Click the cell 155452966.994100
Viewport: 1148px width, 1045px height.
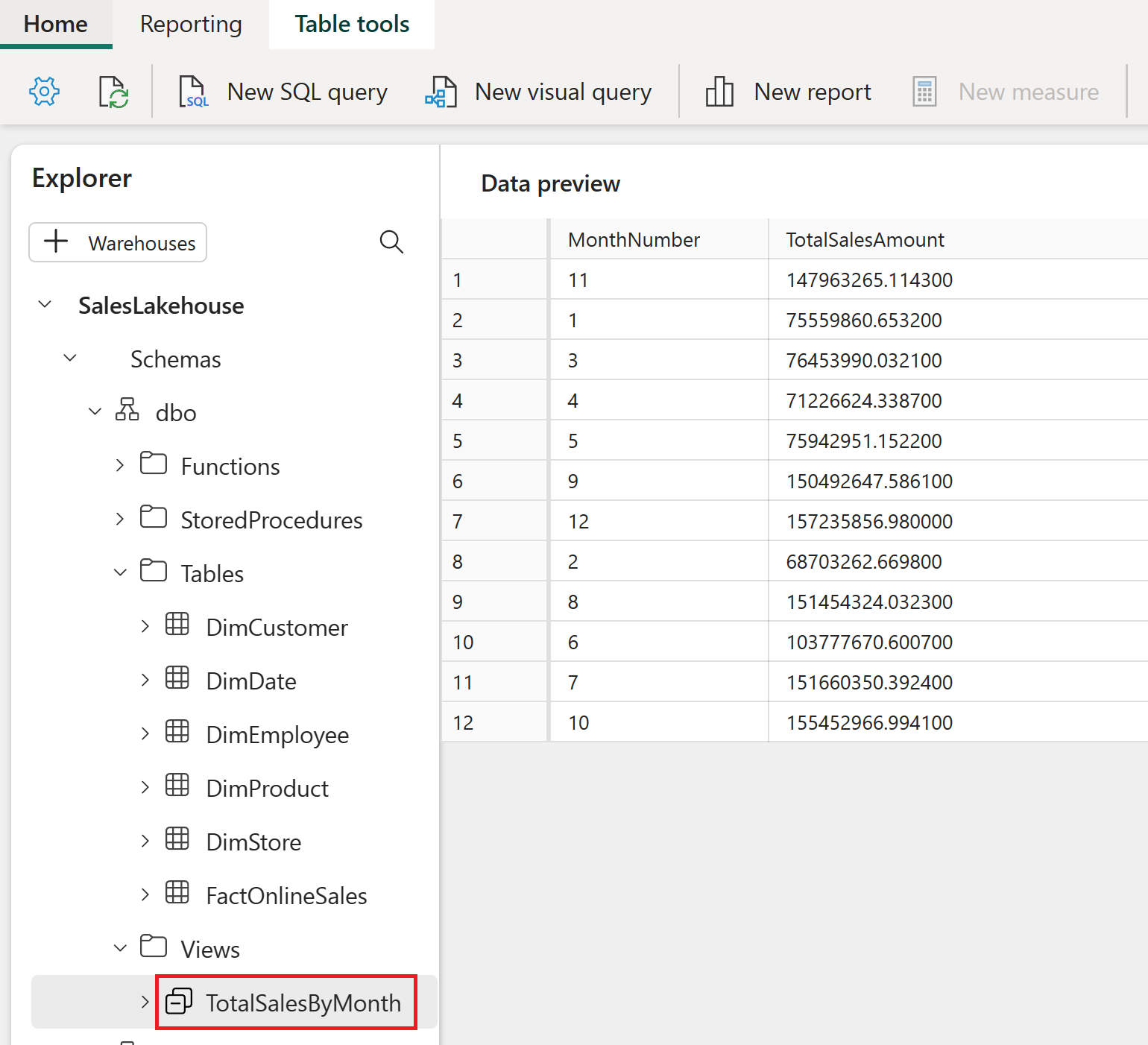[958, 722]
